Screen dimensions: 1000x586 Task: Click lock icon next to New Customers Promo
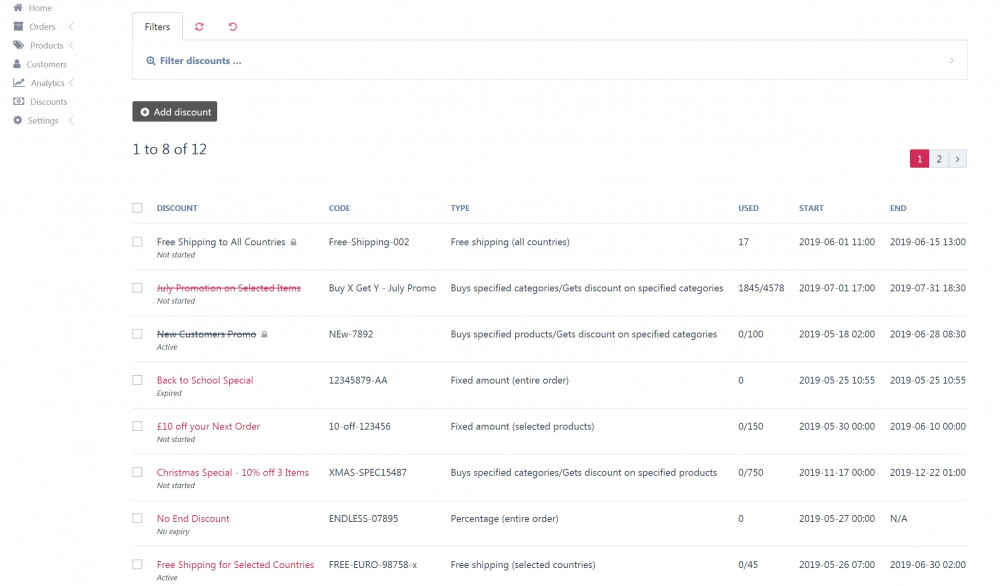point(264,334)
